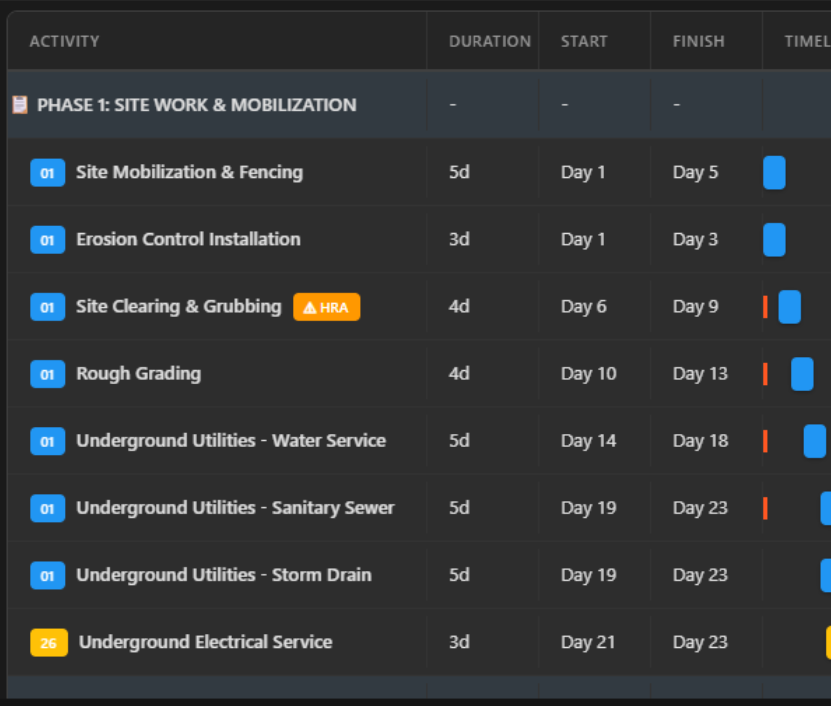Click crew badge 01 on Erosion Control Installation
831x706 pixels.
tap(48, 239)
